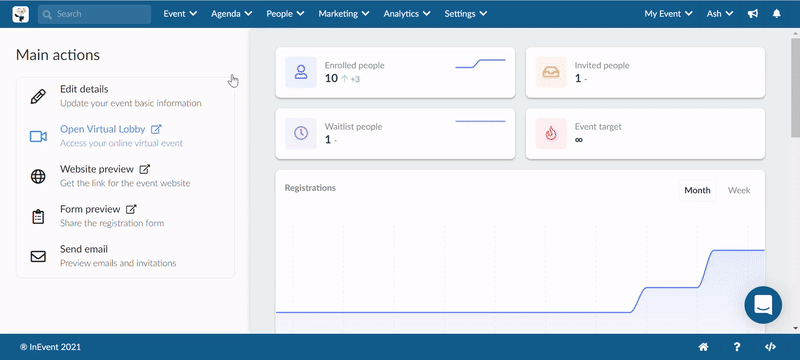The height and width of the screenshot is (360, 800).
Task: Click the '+3' enrolled increase indicator
Action: pyautogui.click(x=355, y=79)
